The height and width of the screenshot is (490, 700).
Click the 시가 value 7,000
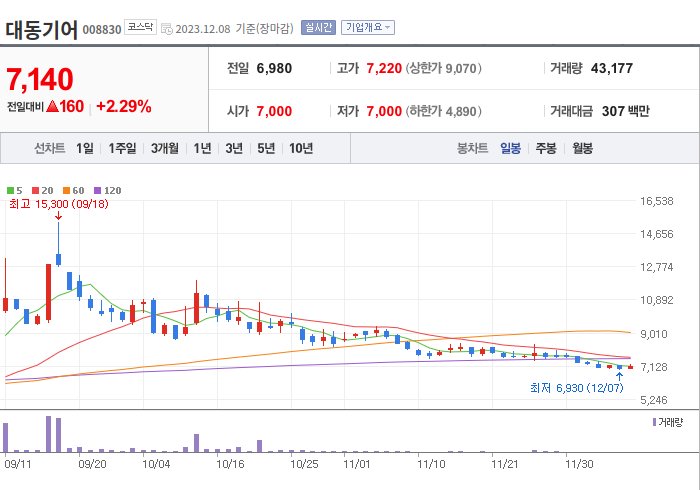(x=274, y=111)
